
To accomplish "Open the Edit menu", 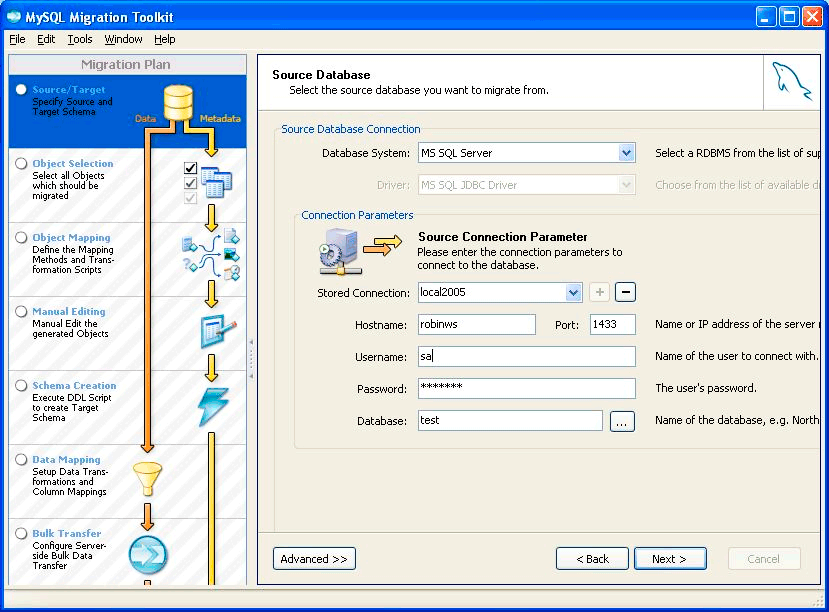I will click(x=46, y=39).
